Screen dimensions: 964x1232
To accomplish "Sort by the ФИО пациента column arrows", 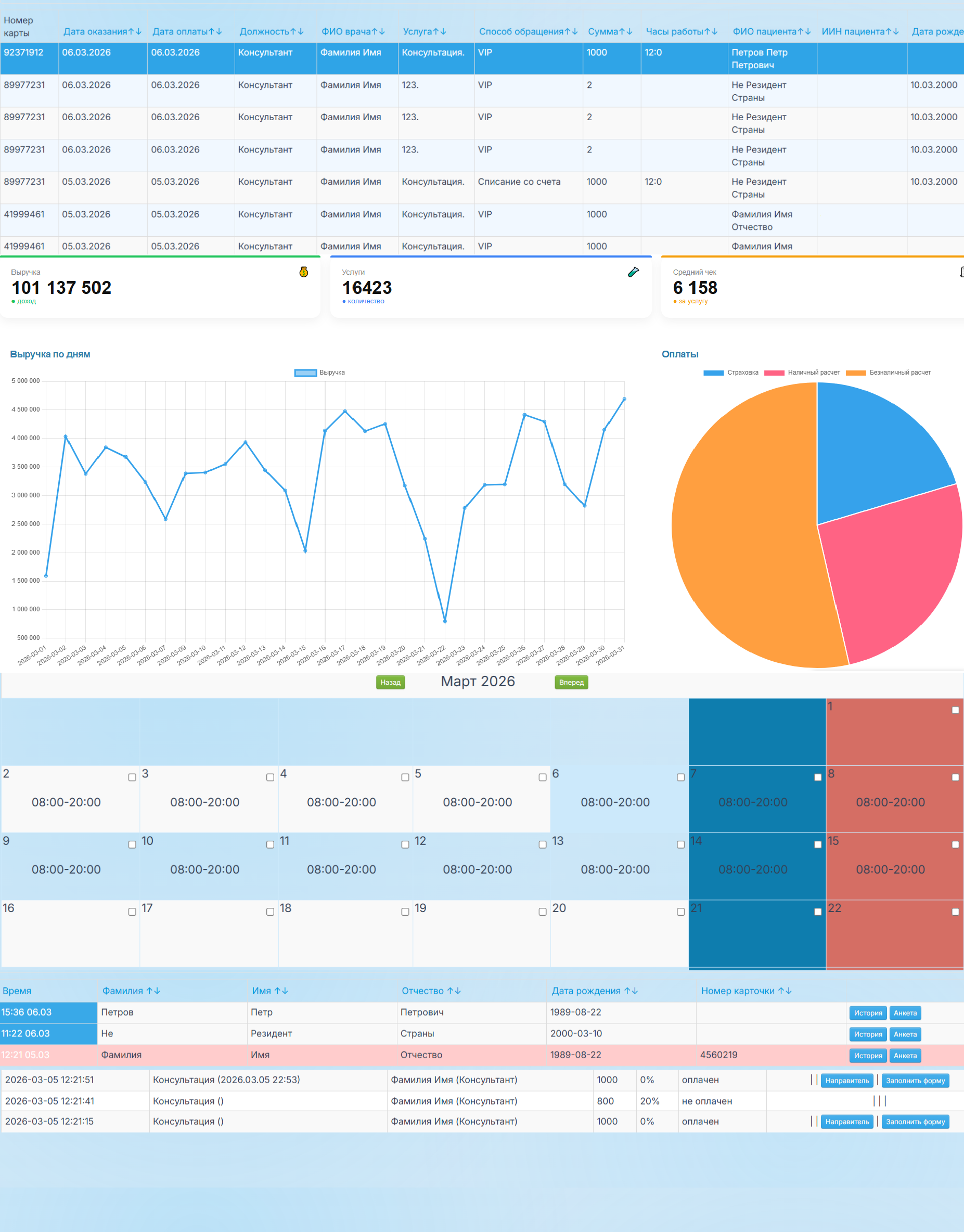I will [x=804, y=32].
